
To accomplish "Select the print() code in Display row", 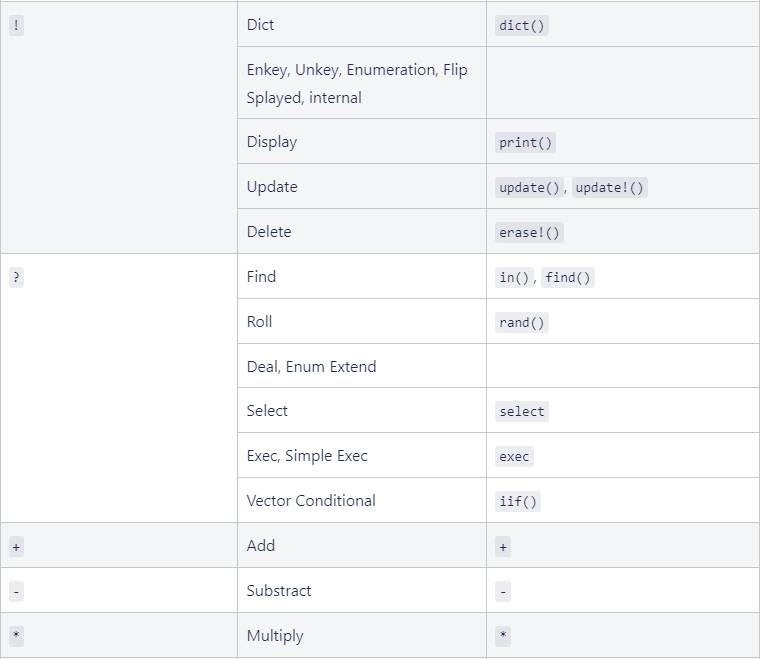I will point(525,143).
